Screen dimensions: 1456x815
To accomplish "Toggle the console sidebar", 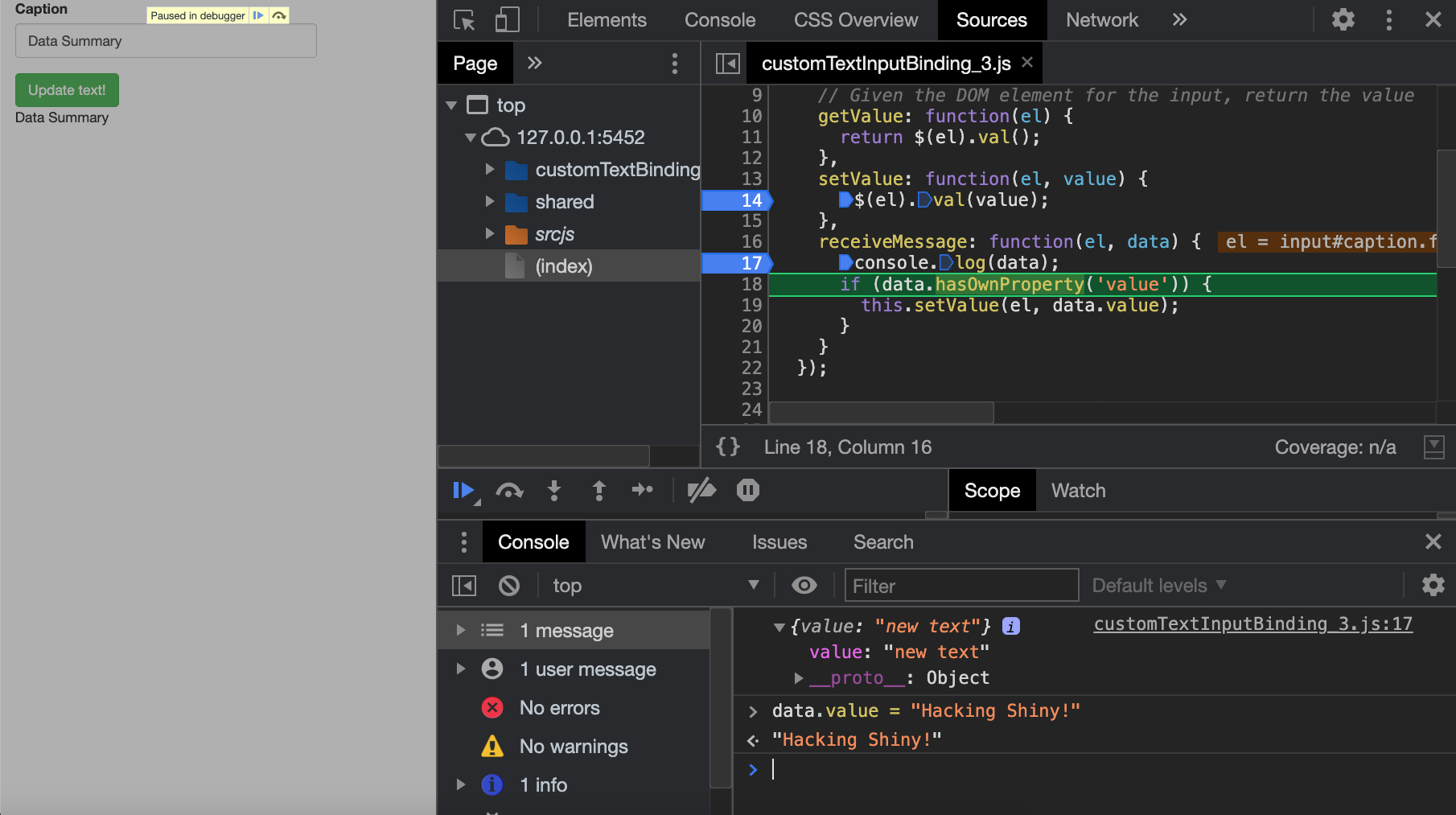I will pyautogui.click(x=464, y=586).
